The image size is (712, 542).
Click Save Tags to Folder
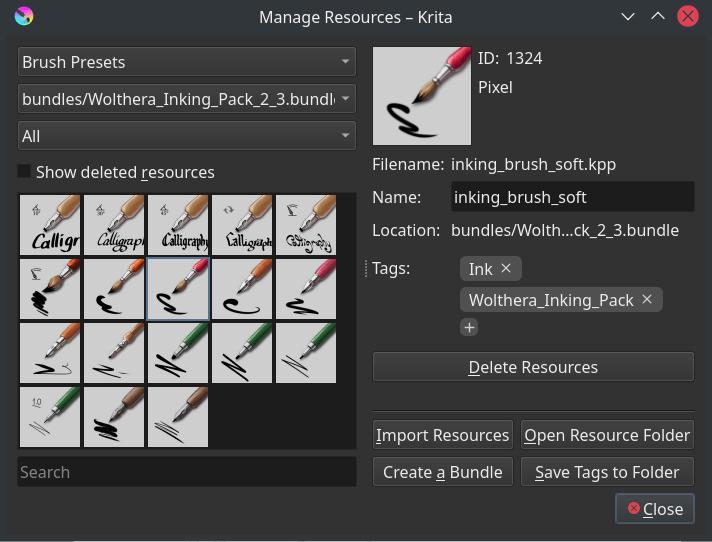pos(607,472)
